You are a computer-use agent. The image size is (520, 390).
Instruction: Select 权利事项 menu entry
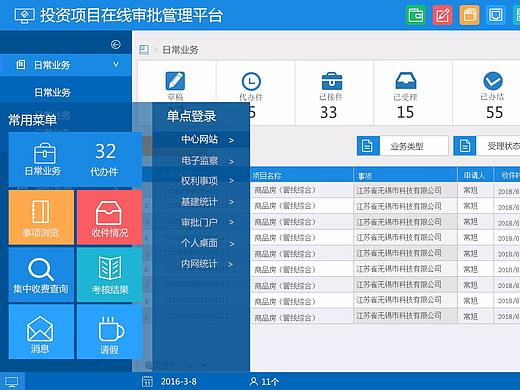coord(199,181)
